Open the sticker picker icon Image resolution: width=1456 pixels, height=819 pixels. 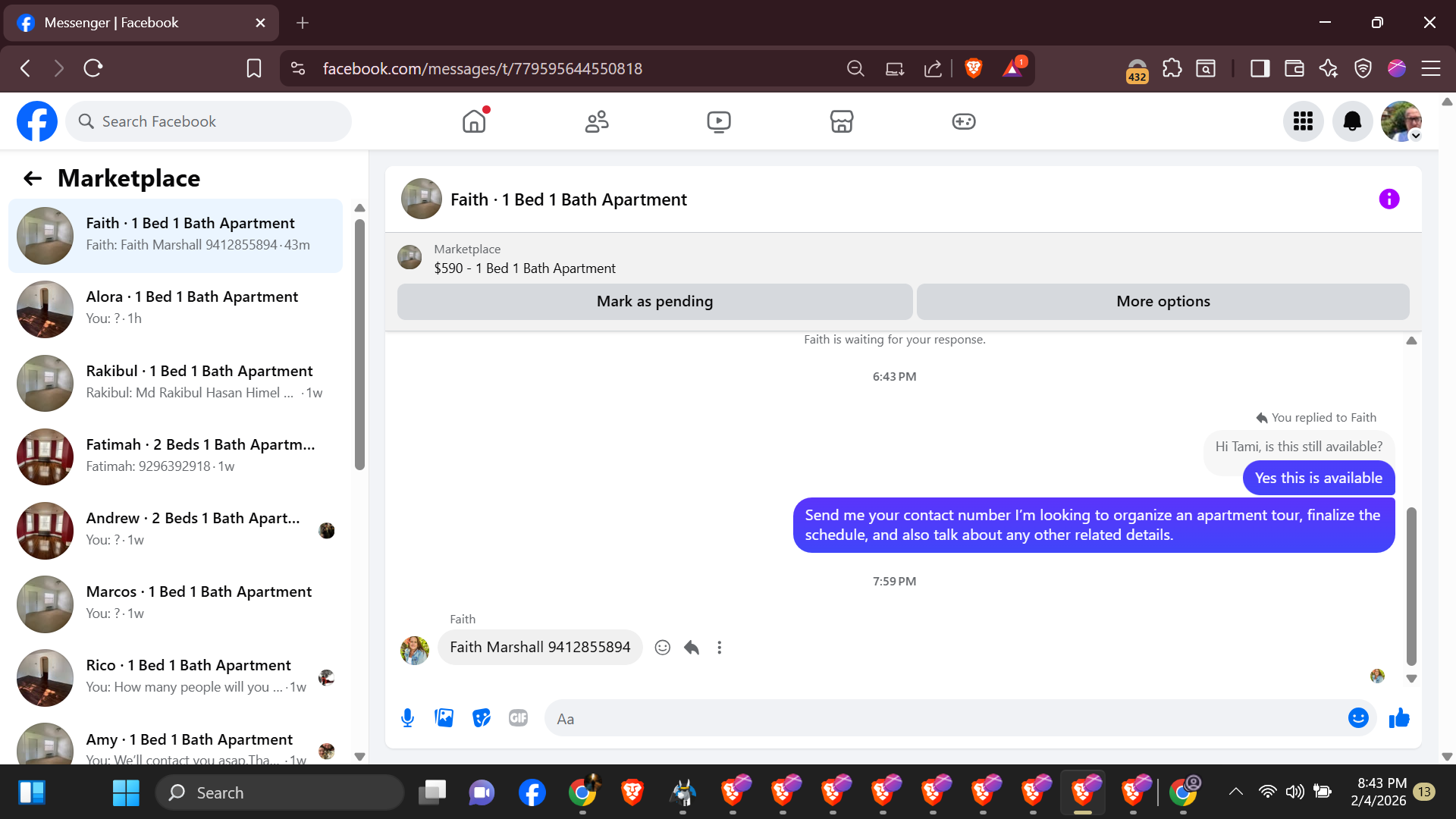pos(481,717)
